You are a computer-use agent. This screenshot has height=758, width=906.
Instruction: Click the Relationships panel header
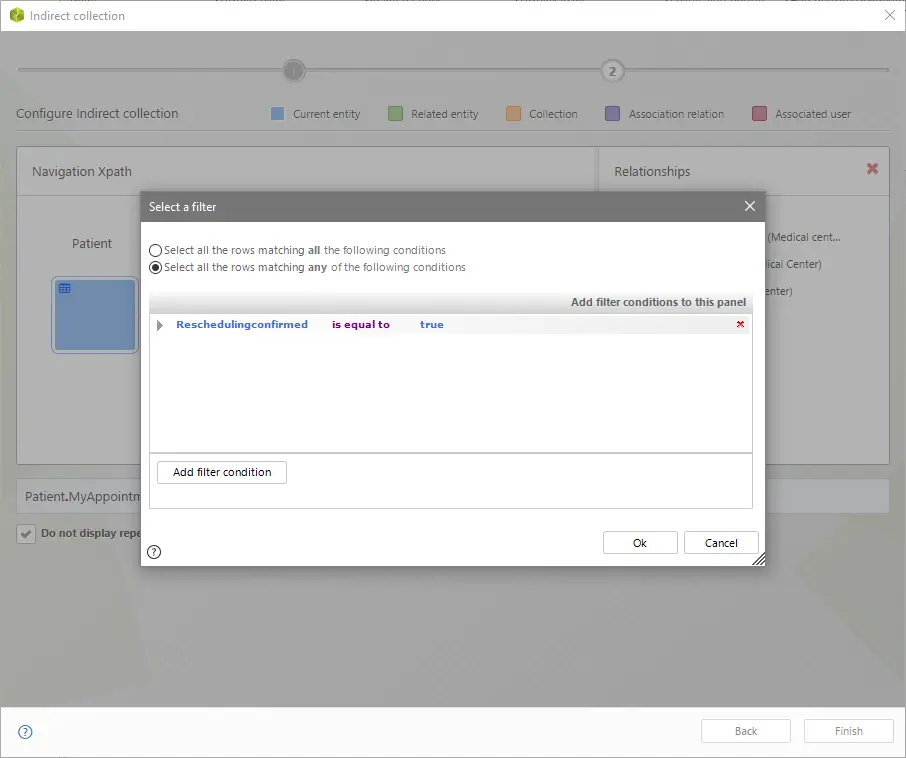652,172
